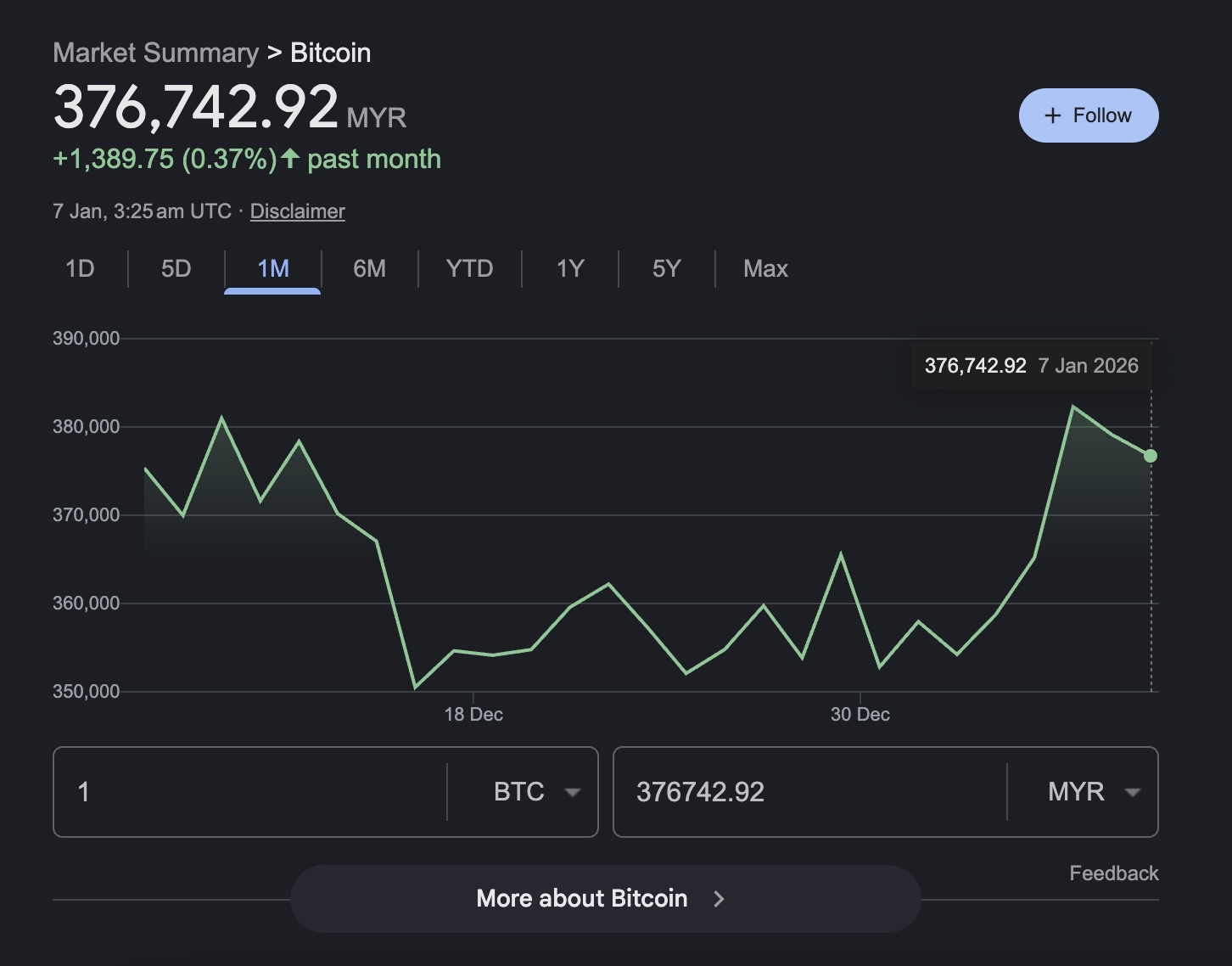Image resolution: width=1232 pixels, height=966 pixels.
Task: Select the 5D time range tab
Action: click(x=176, y=269)
